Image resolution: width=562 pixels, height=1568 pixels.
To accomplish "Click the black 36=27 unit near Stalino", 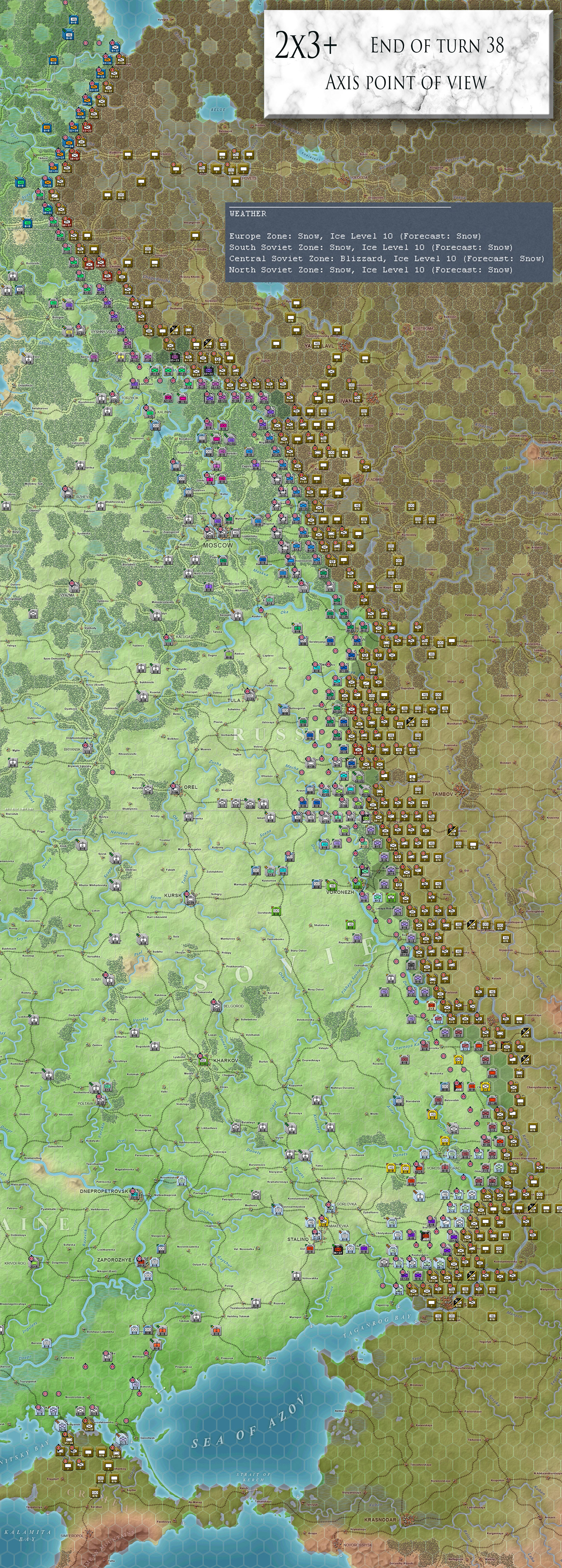I will click(x=339, y=1250).
